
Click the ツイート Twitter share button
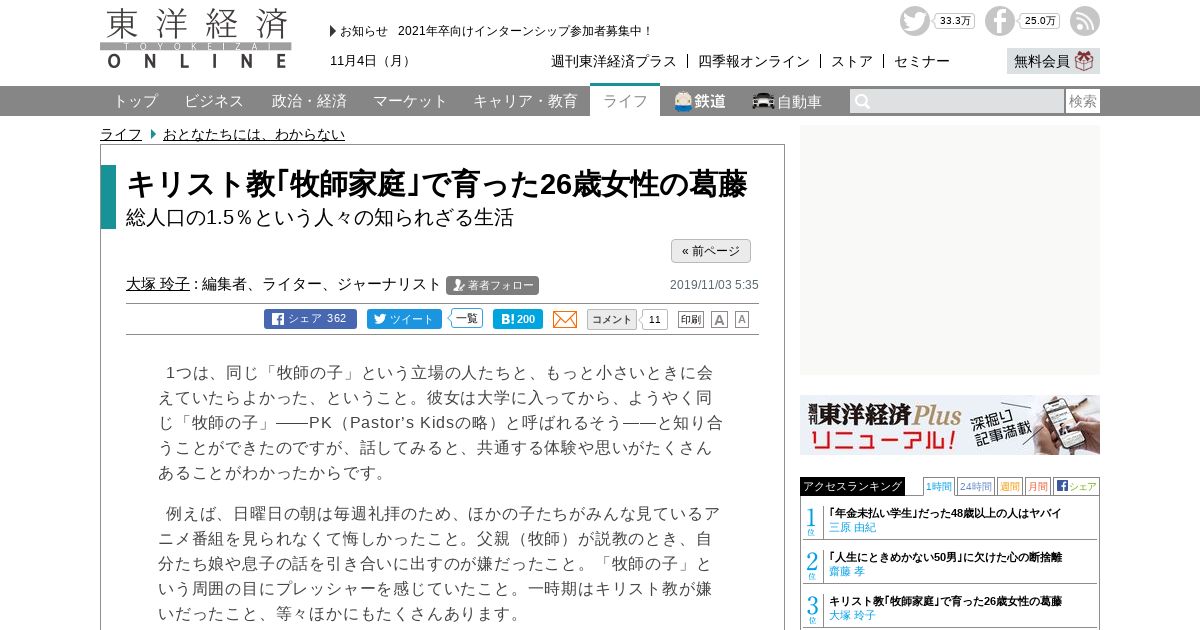tap(404, 319)
